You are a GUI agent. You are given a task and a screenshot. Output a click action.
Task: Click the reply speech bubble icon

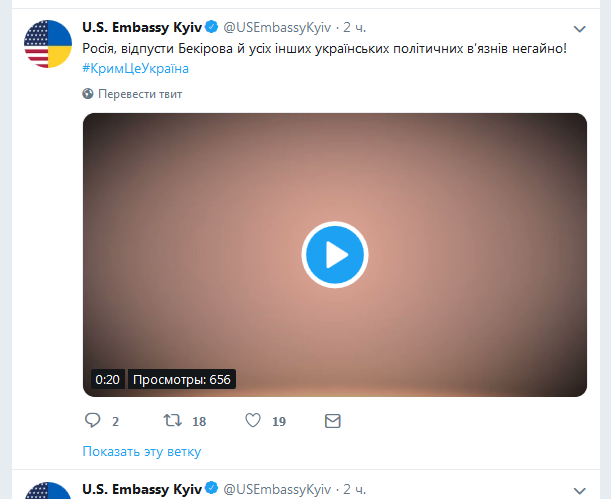[92, 421]
